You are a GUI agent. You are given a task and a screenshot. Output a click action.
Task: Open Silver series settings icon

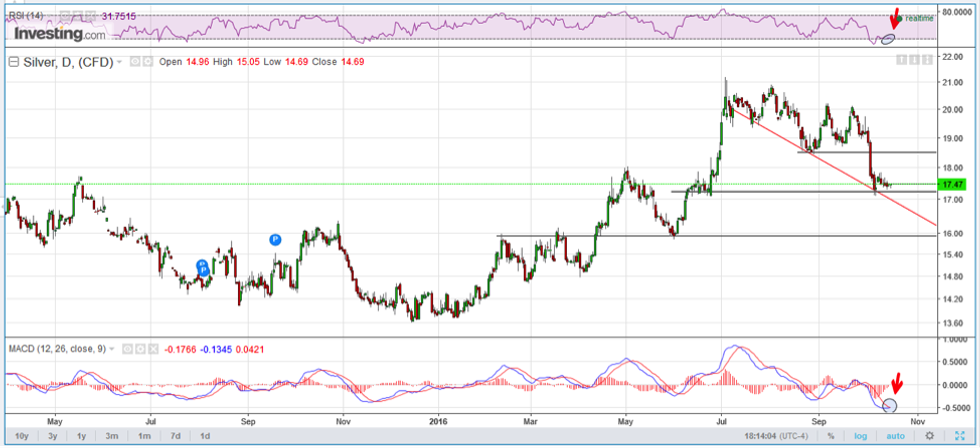pyautogui.click(x=146, y=61)
